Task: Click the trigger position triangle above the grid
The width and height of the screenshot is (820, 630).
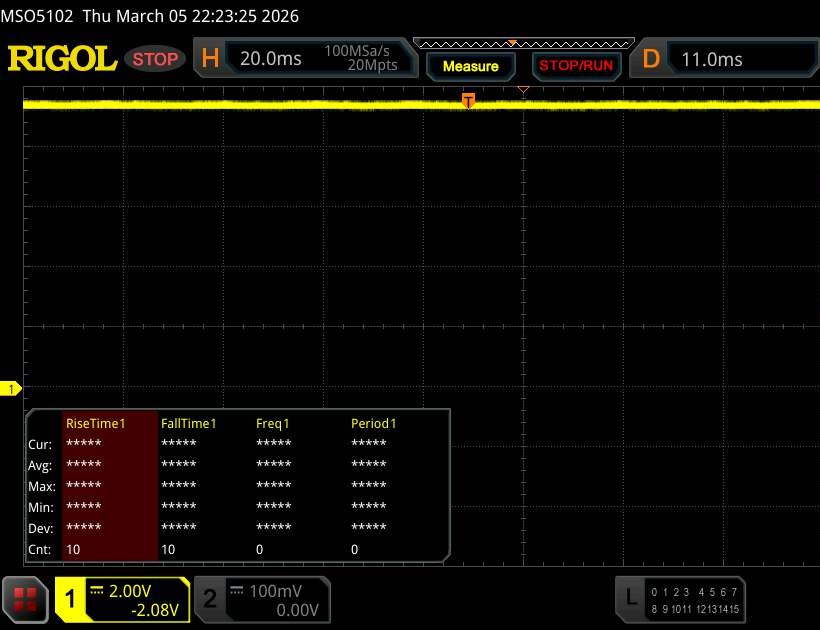Action: (522, 90)
